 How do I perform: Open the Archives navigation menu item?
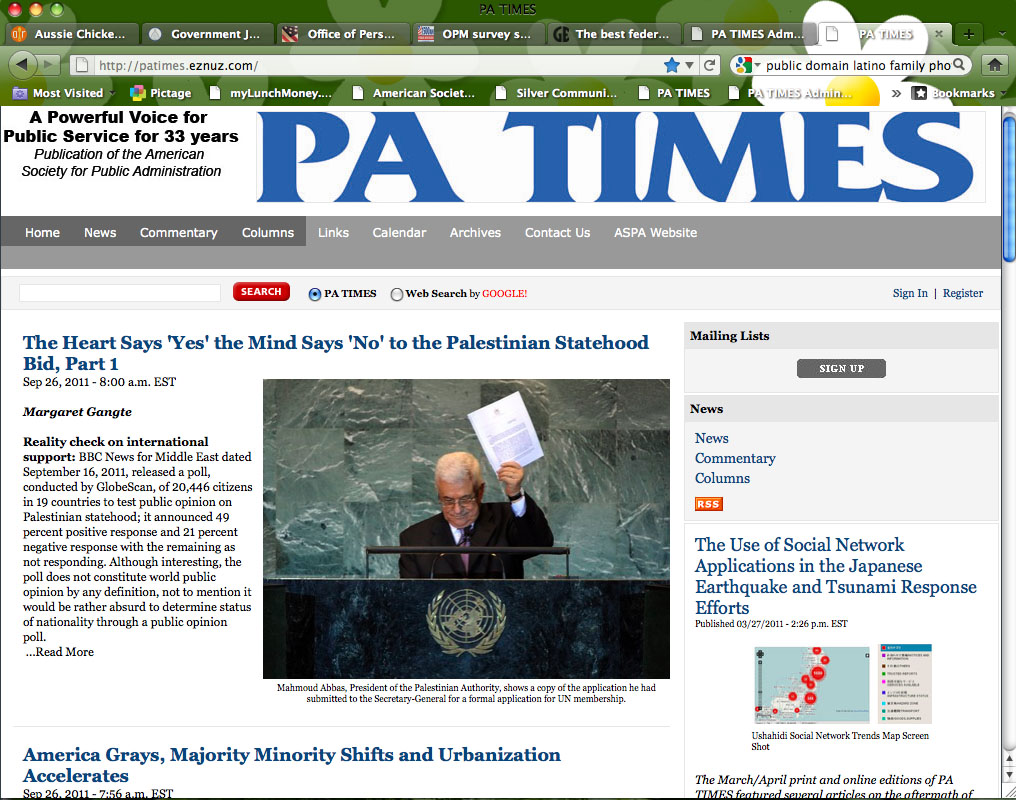click(x=475, y=232)
